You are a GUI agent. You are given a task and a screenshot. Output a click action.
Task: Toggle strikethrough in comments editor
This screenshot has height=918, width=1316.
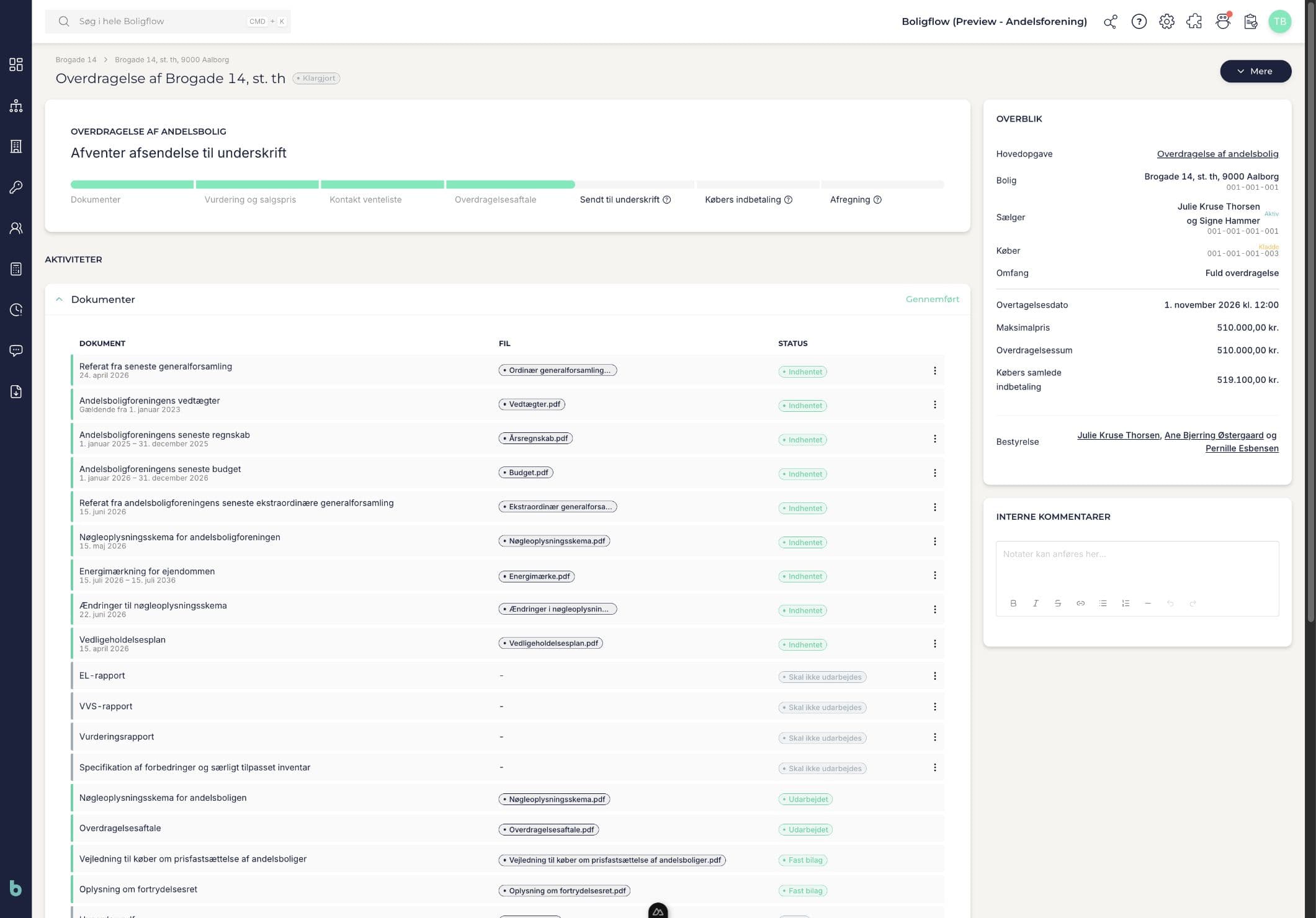click(x=1058, y=604)
